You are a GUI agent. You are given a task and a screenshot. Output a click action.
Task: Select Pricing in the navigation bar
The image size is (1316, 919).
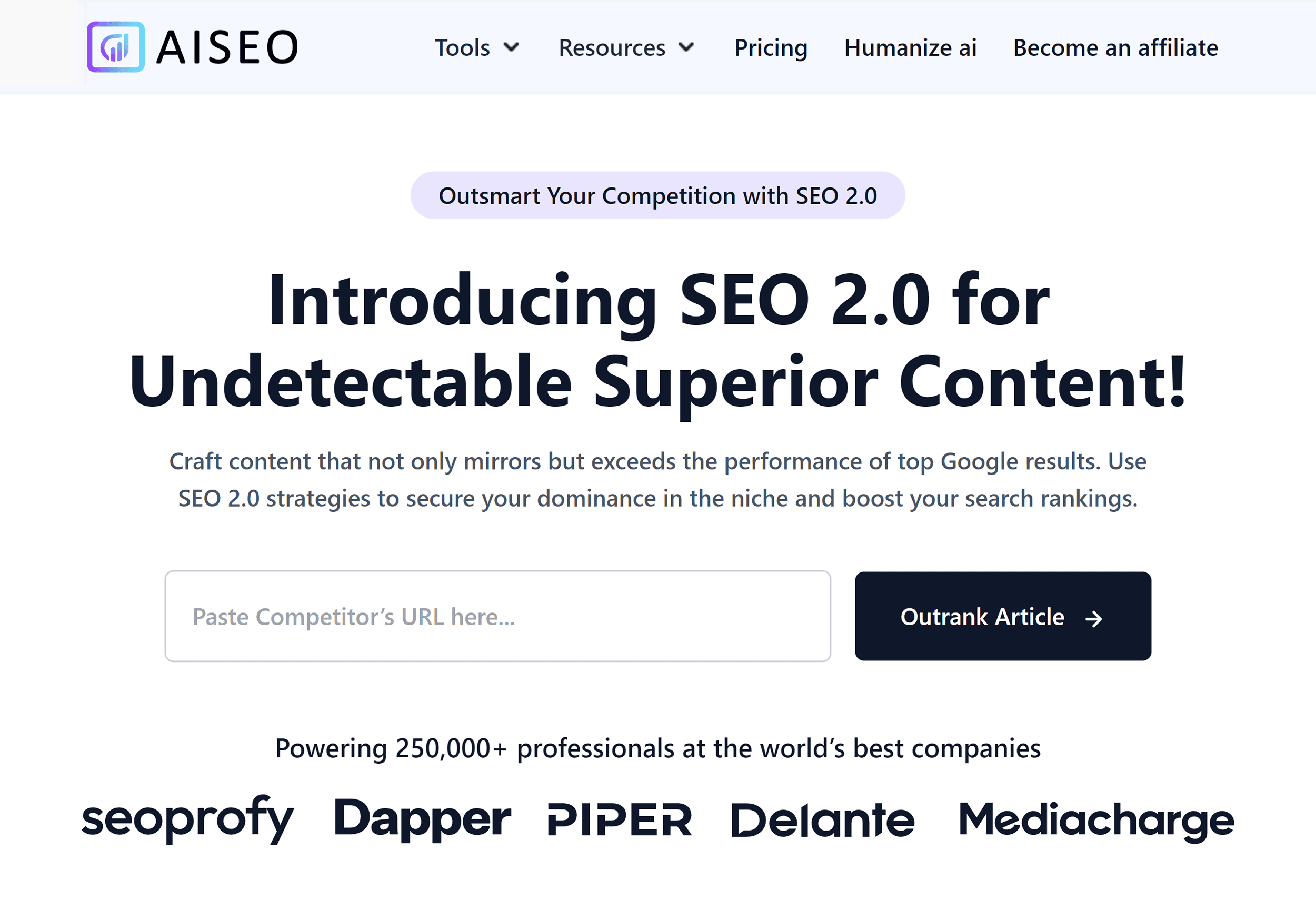click(770, 48)
